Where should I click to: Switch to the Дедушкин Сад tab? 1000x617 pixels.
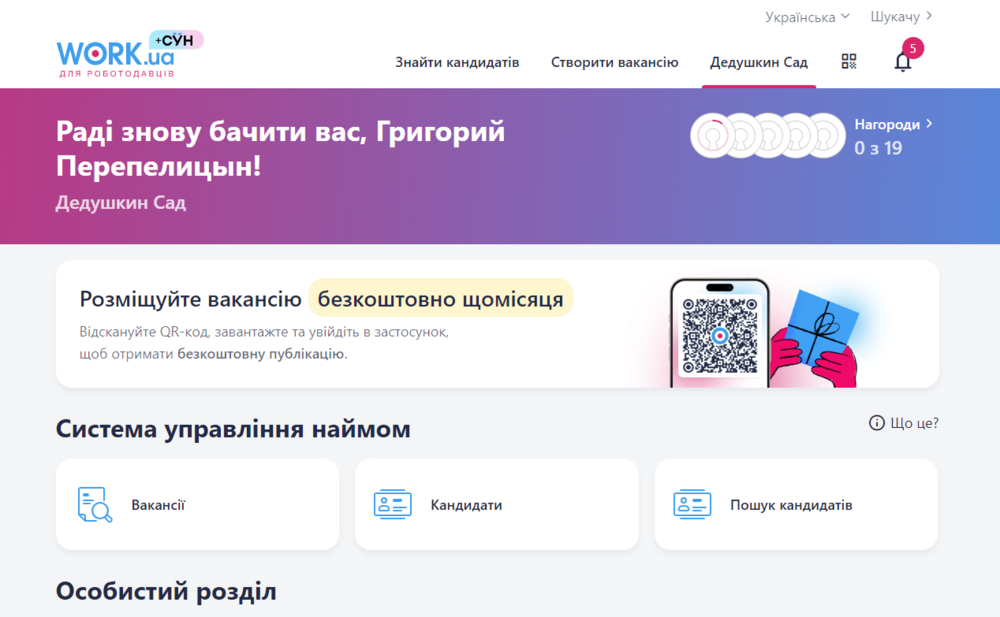759,61
